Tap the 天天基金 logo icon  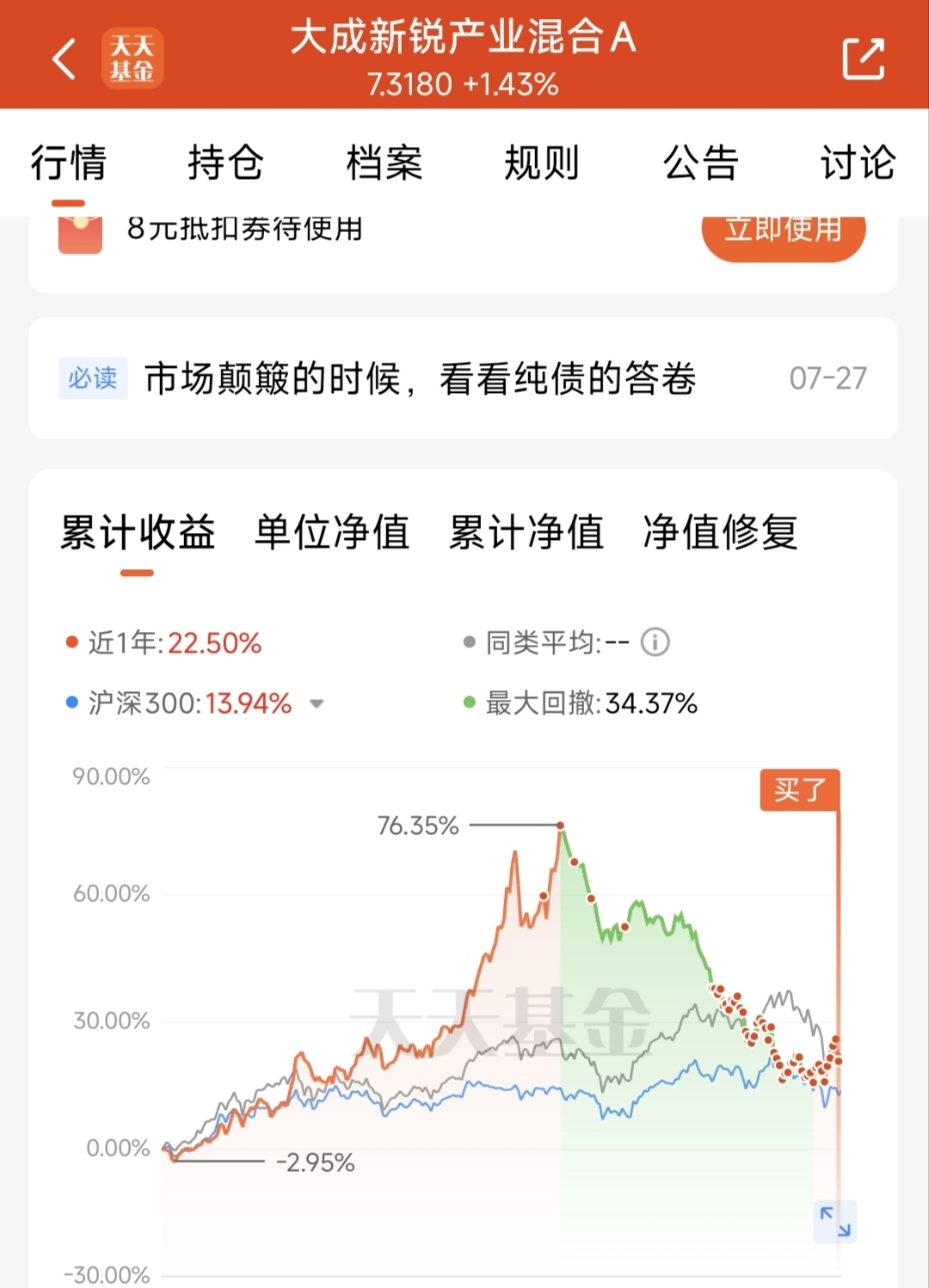point(132,58)
